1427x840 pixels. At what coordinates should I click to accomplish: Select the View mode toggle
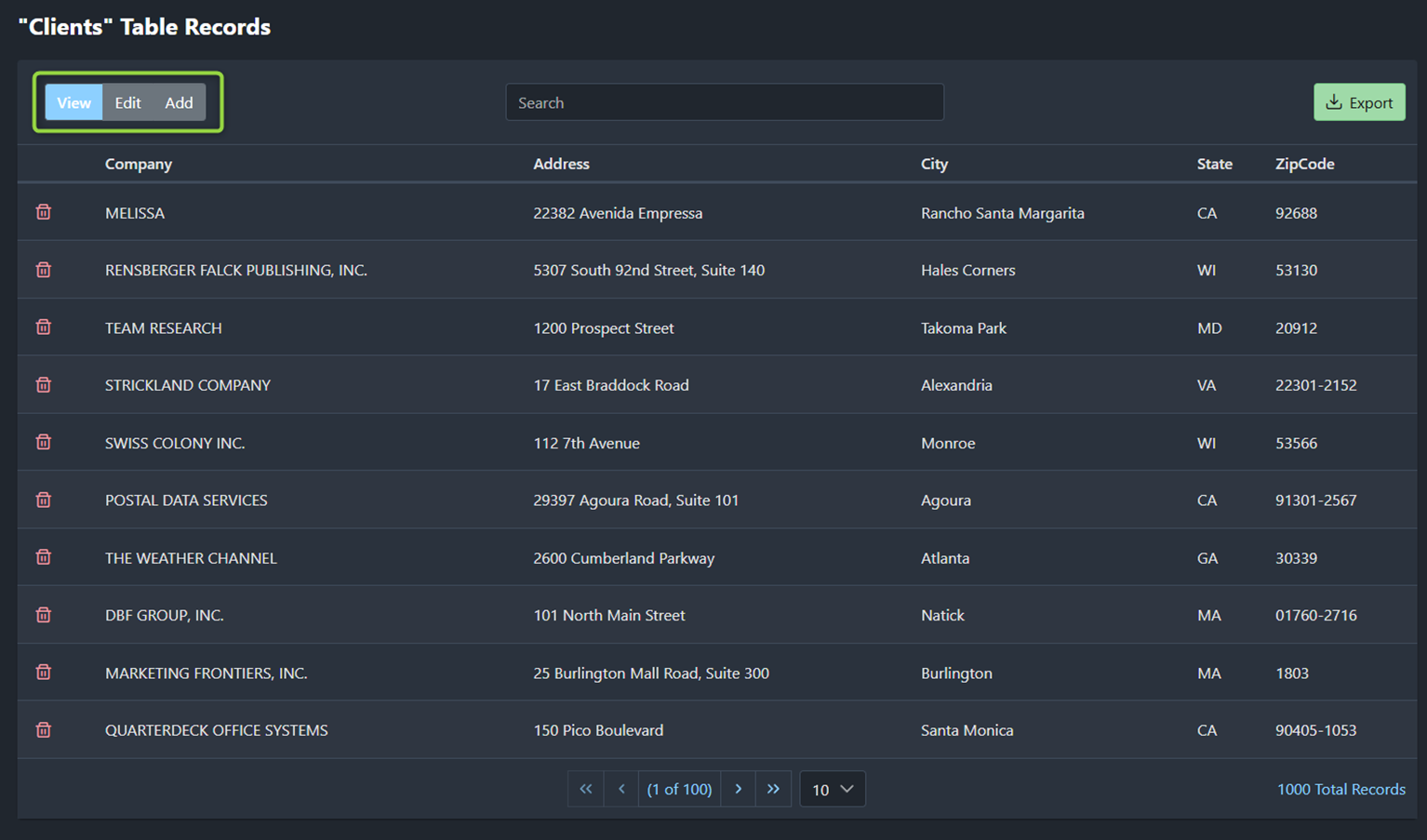[x=73, y=102]
